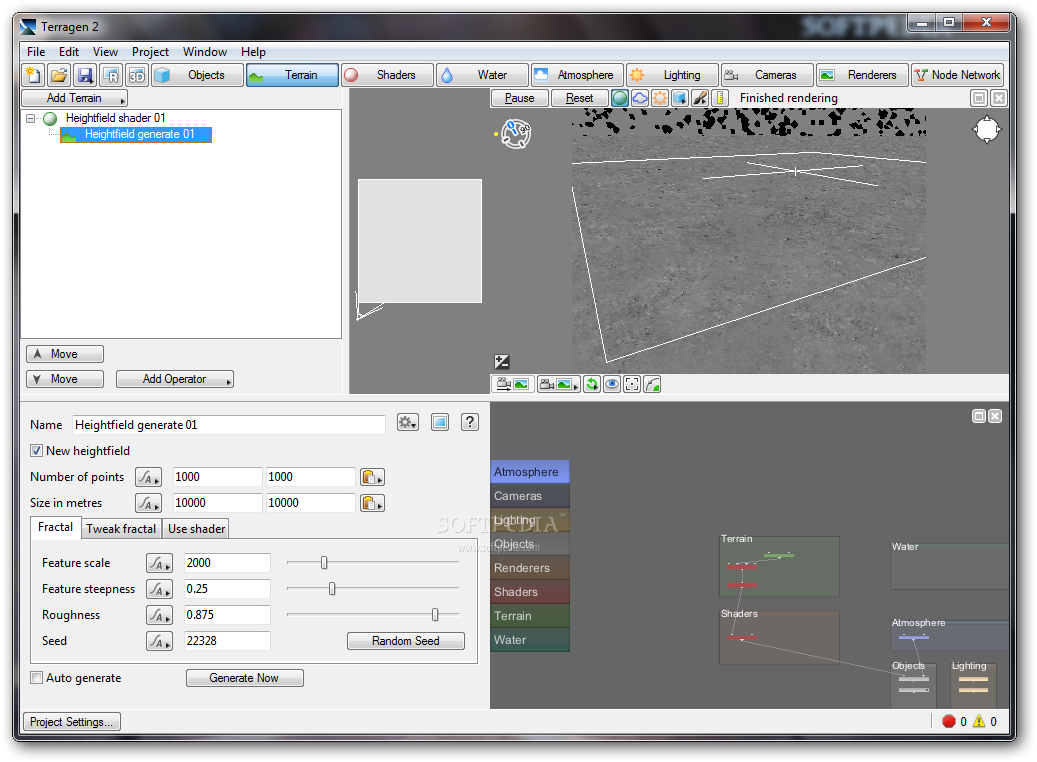1037x762 pixels.
Task: Maximize the node network panel
Action: pos(979,416)
